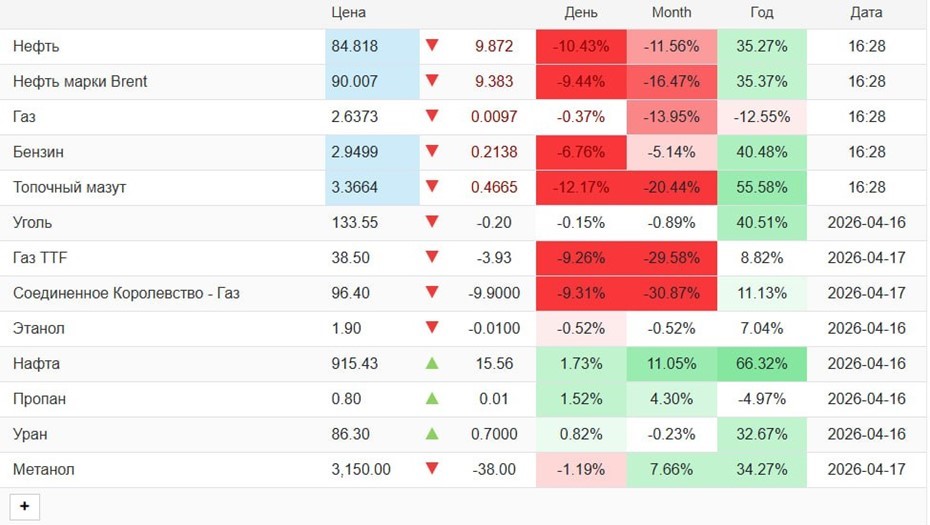Click the red down arrow for Топочный мазут
The width and height of the screenshot is (930, 525).
(432, 187)
